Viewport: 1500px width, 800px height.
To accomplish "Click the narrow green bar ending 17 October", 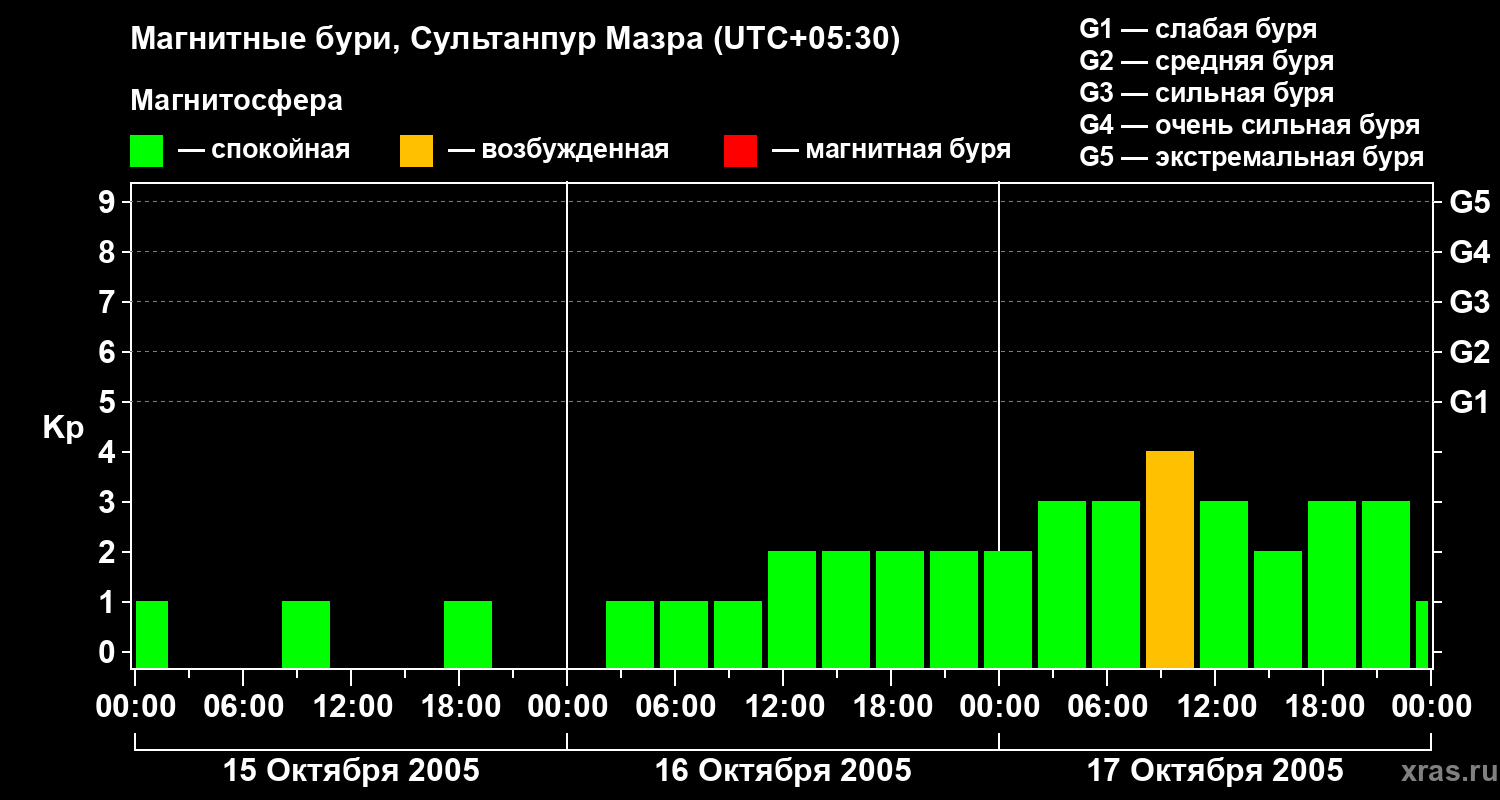I will pos(1422,635).
